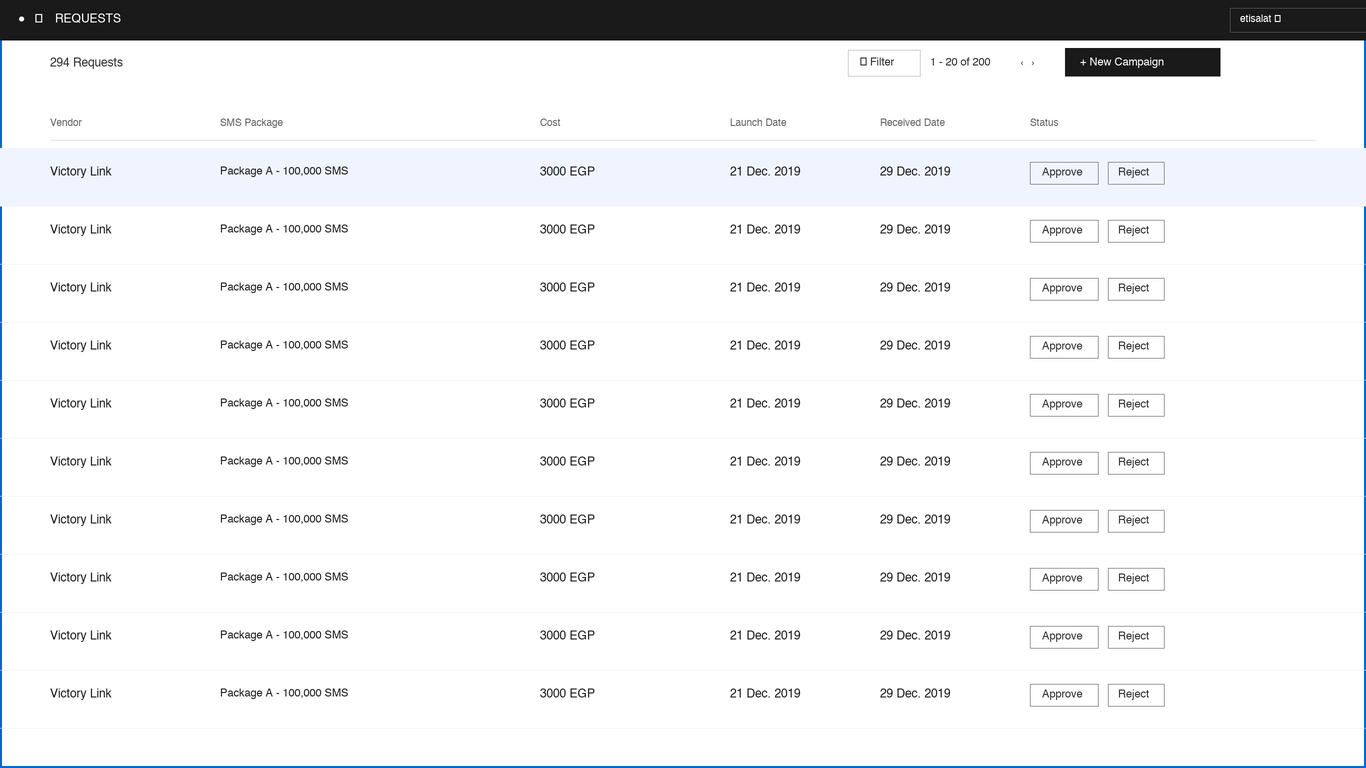Click the Victory Link vendor name
Image resolution: width=1366 pixels, height=768 pixels.
click(80, 171)
